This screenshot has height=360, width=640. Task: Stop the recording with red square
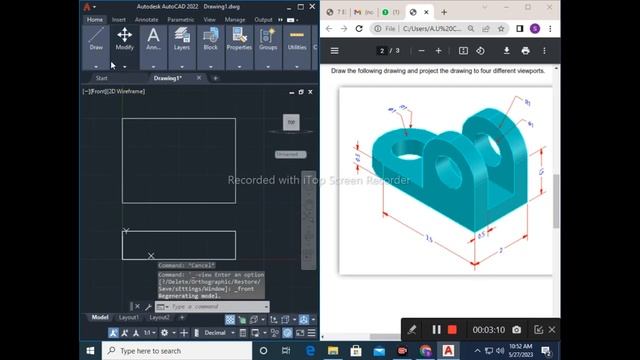452,329
